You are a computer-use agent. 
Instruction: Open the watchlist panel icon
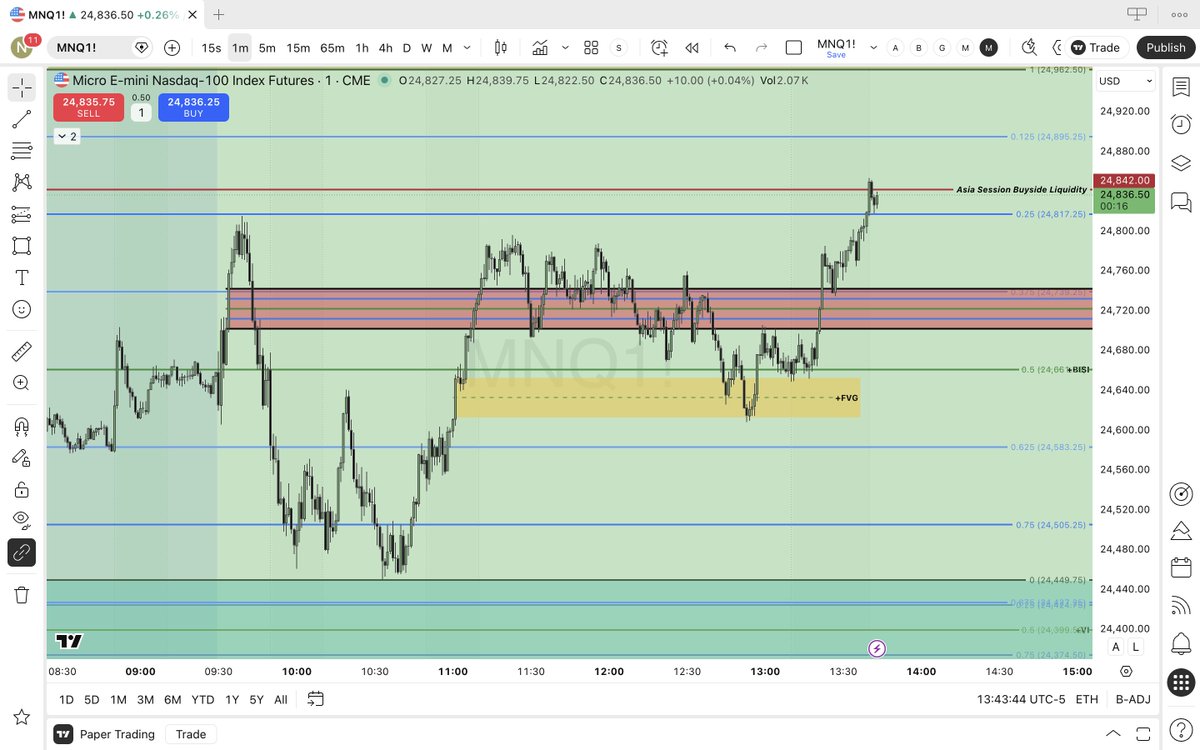tap(1181, 87)
